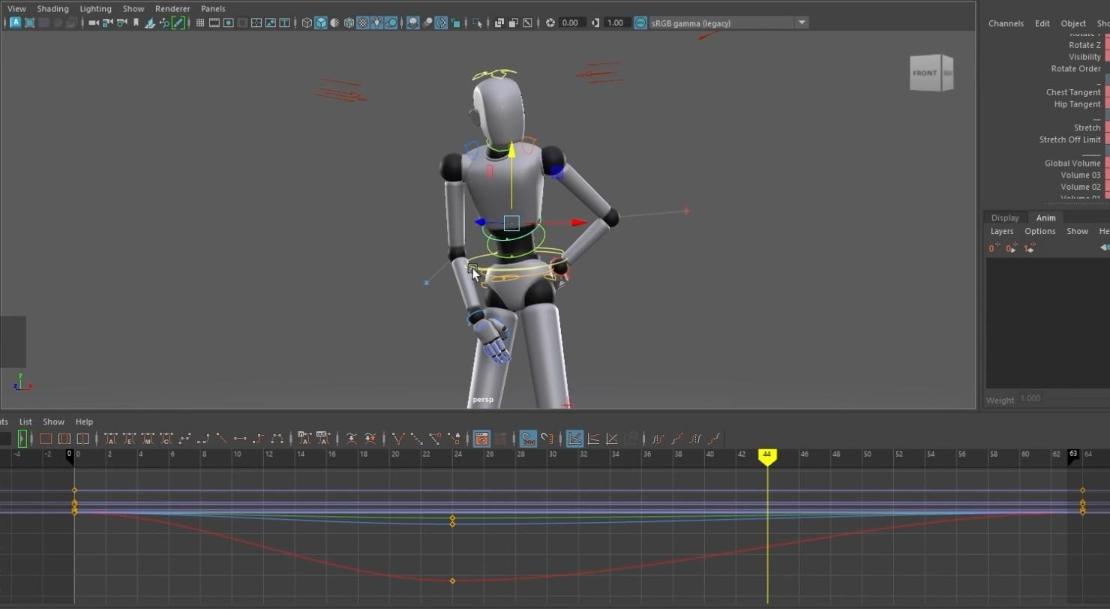Click the exposure value field 0.00
The image size is (1110, 609).
coord(571,23)
